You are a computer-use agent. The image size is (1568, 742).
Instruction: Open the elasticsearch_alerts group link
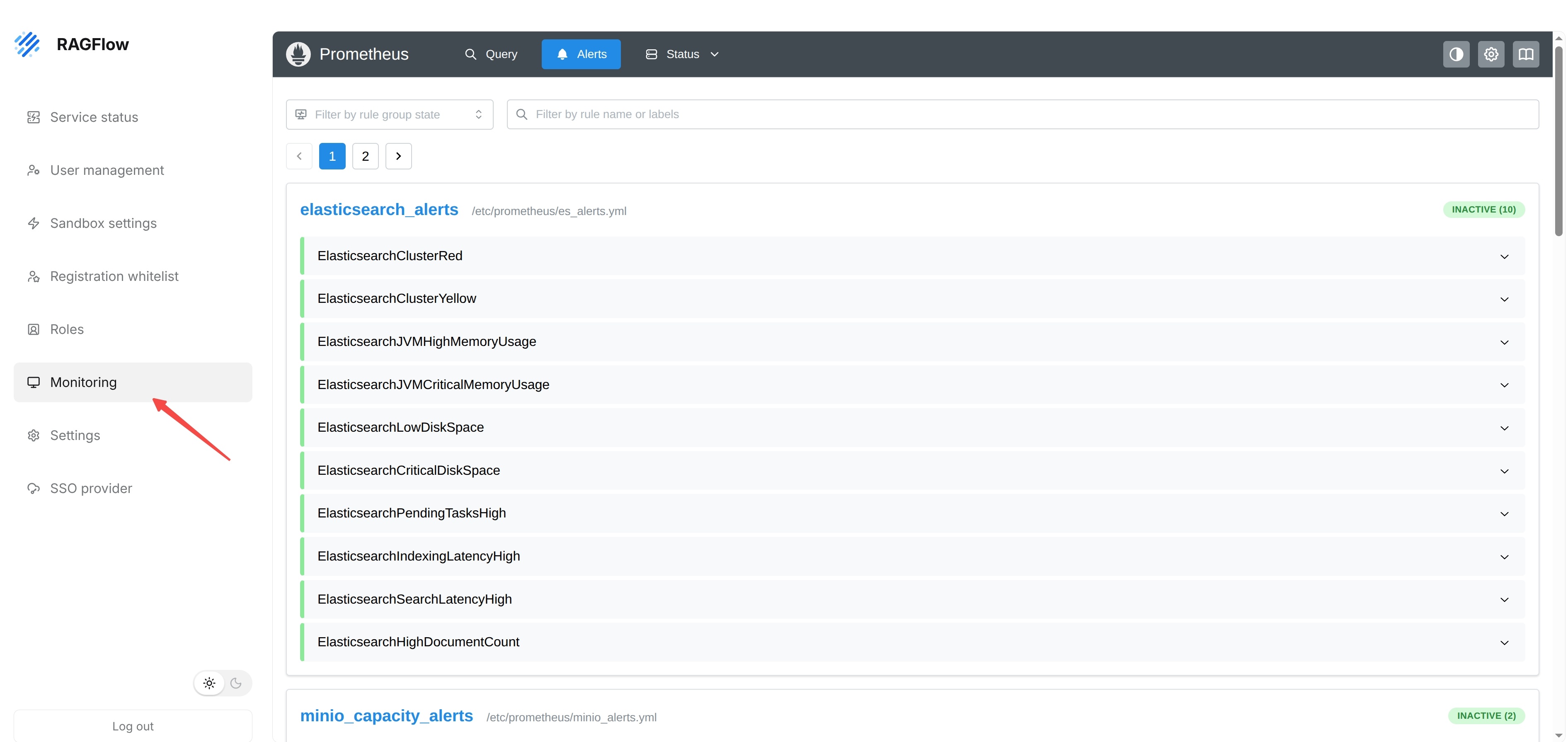pos(379,209)
